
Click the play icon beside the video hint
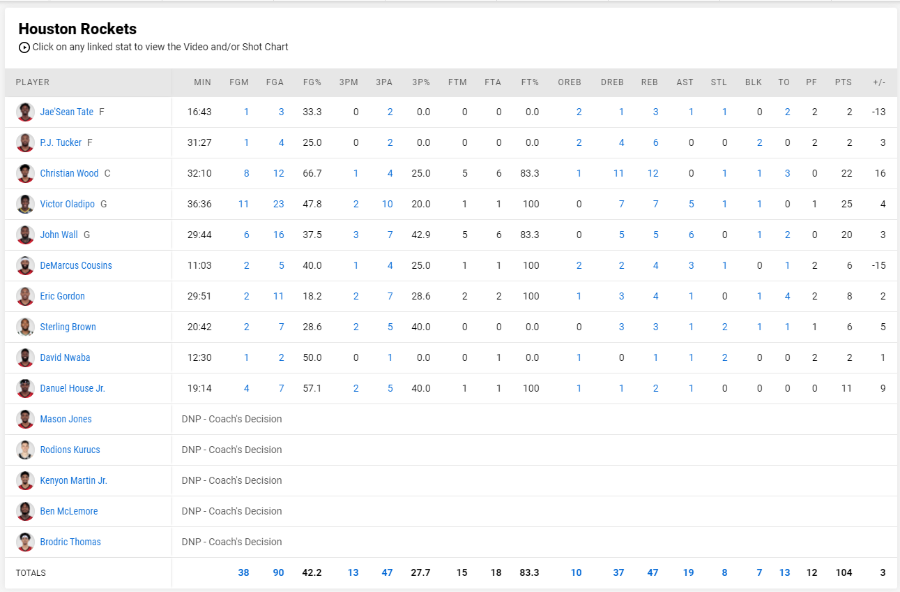point(24,48)
